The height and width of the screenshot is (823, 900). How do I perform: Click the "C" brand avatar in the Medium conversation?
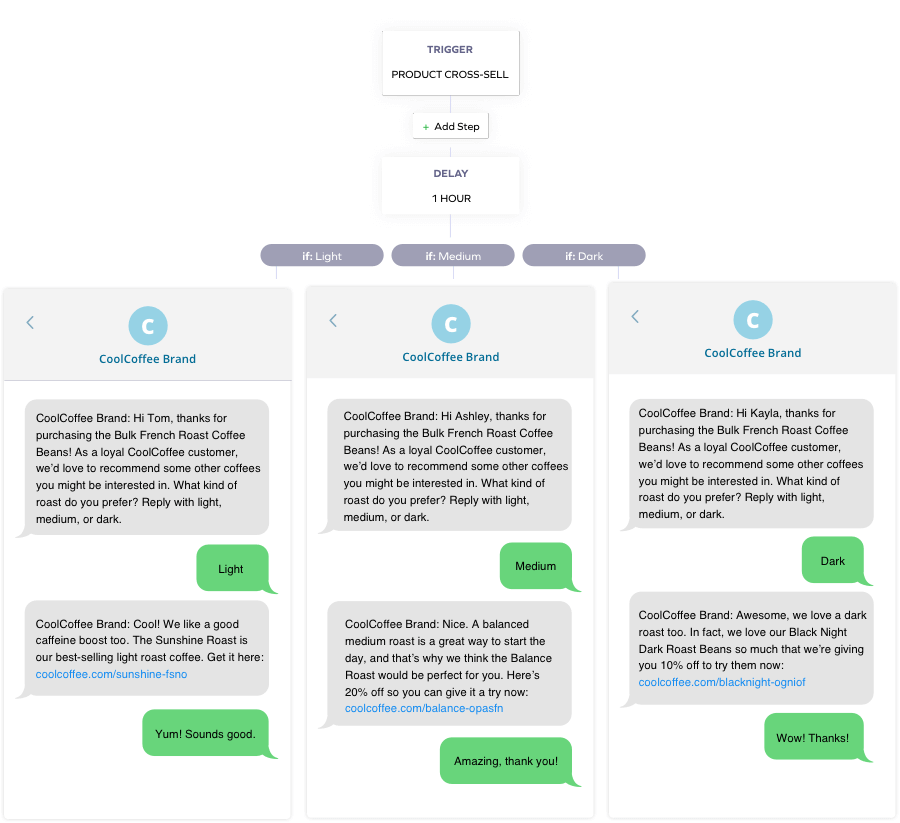[450, 323]
